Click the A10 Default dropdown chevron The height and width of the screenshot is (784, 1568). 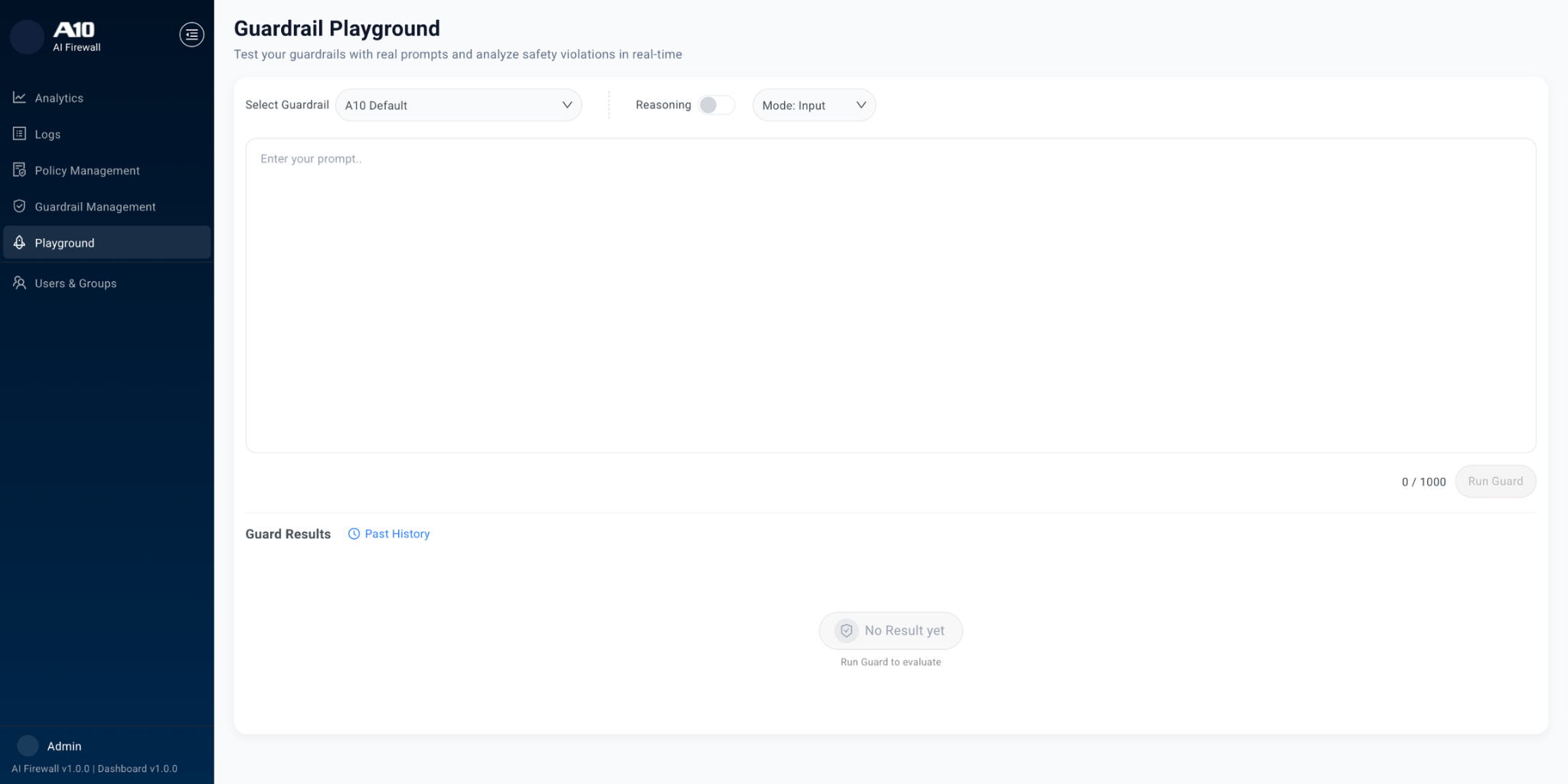(567, 105)
